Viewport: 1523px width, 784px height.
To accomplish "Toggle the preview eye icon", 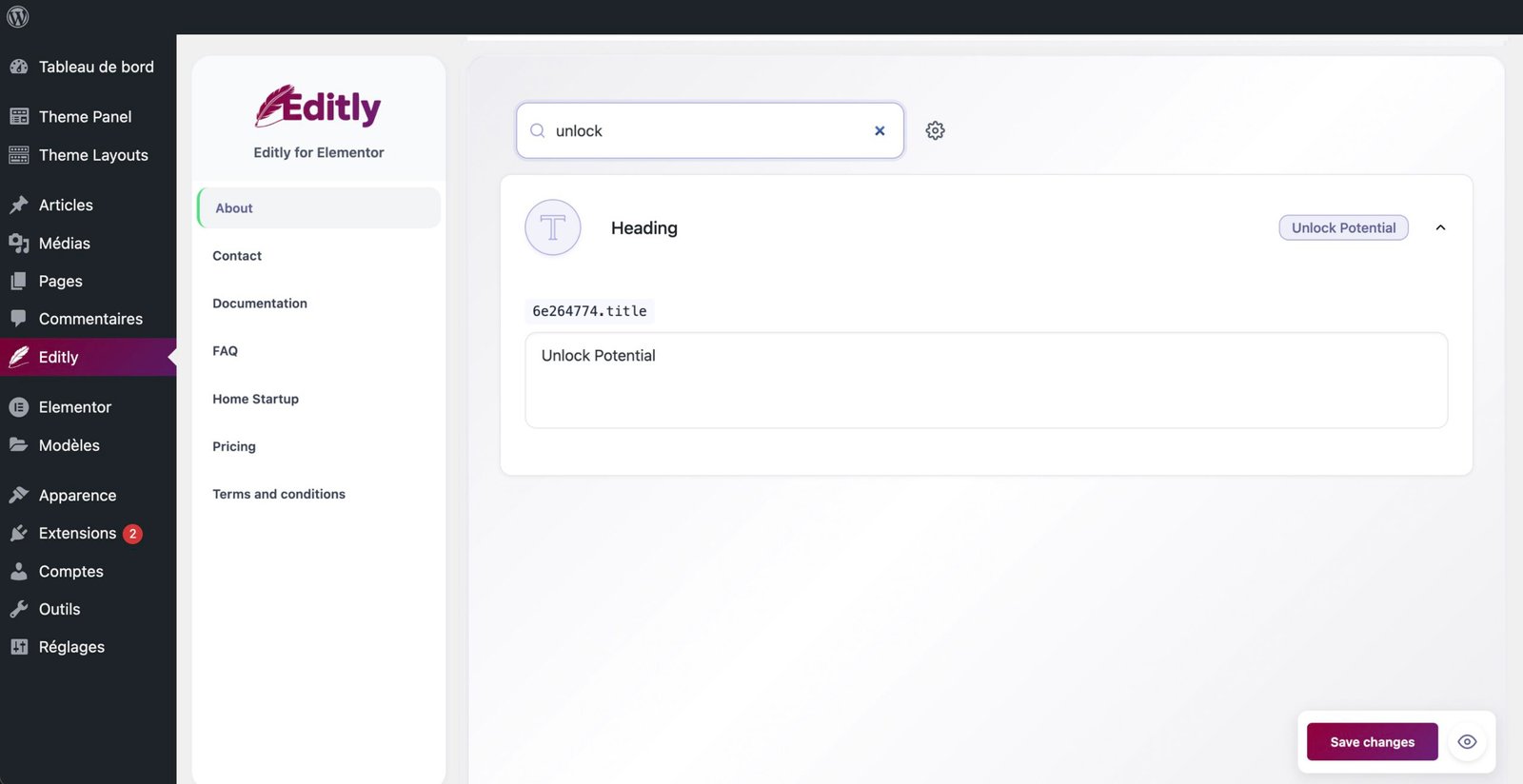I will tap(1467, 742).
